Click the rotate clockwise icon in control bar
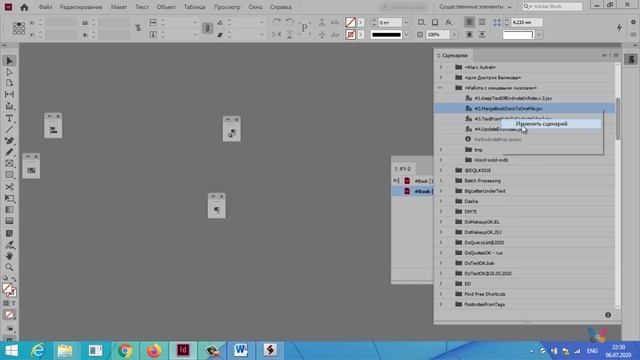 [277, 22]
